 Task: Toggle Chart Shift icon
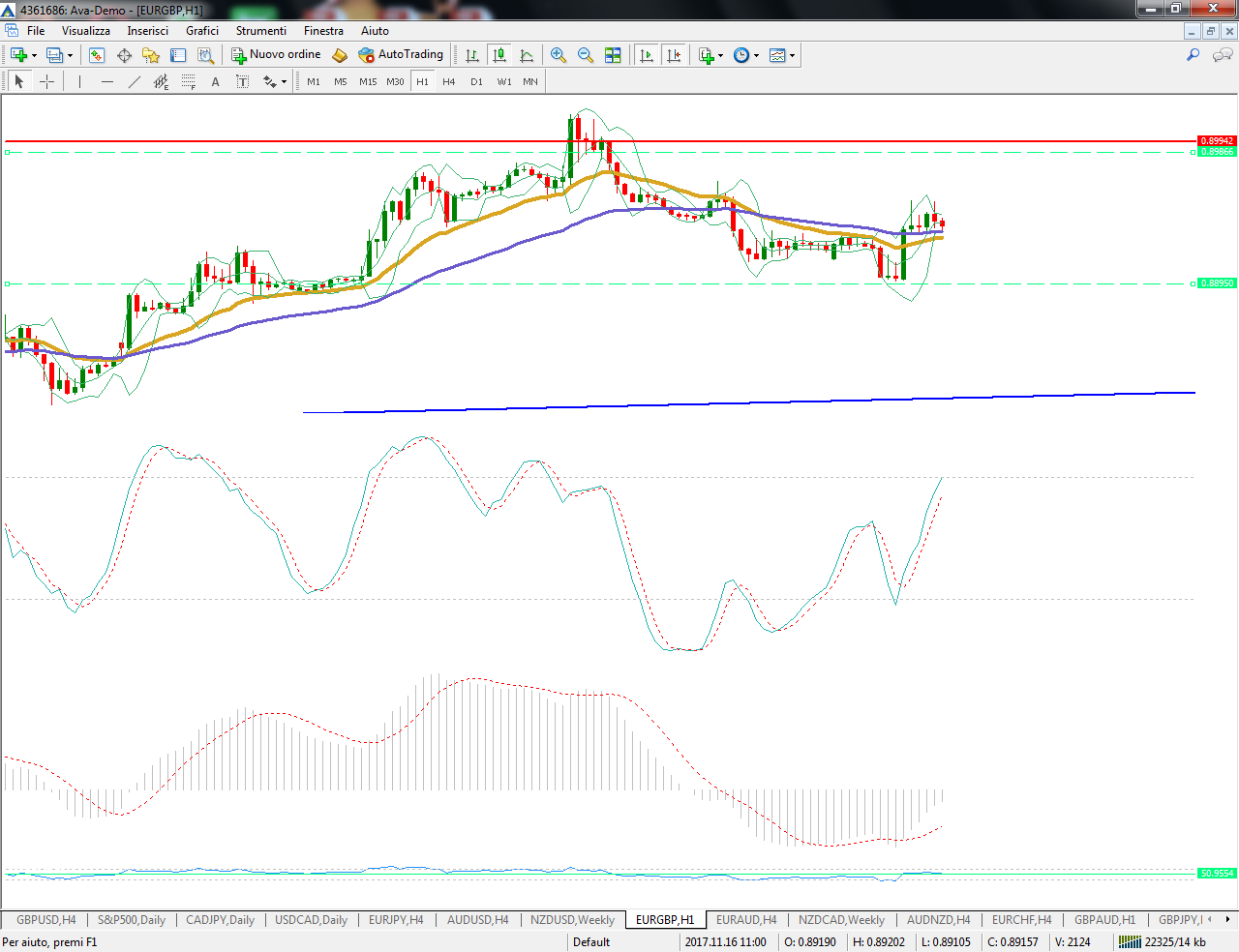point(674,55)
